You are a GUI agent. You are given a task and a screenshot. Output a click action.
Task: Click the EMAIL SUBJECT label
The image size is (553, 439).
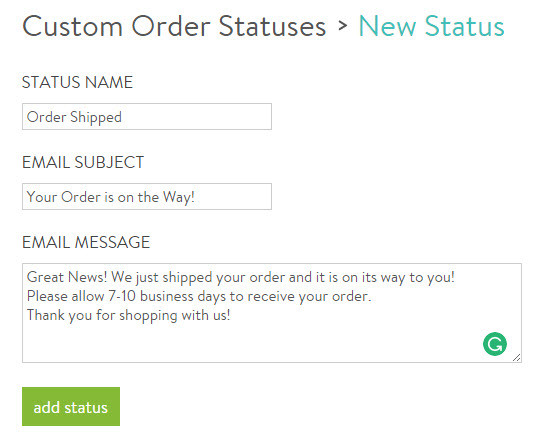(x=83, y=163)
